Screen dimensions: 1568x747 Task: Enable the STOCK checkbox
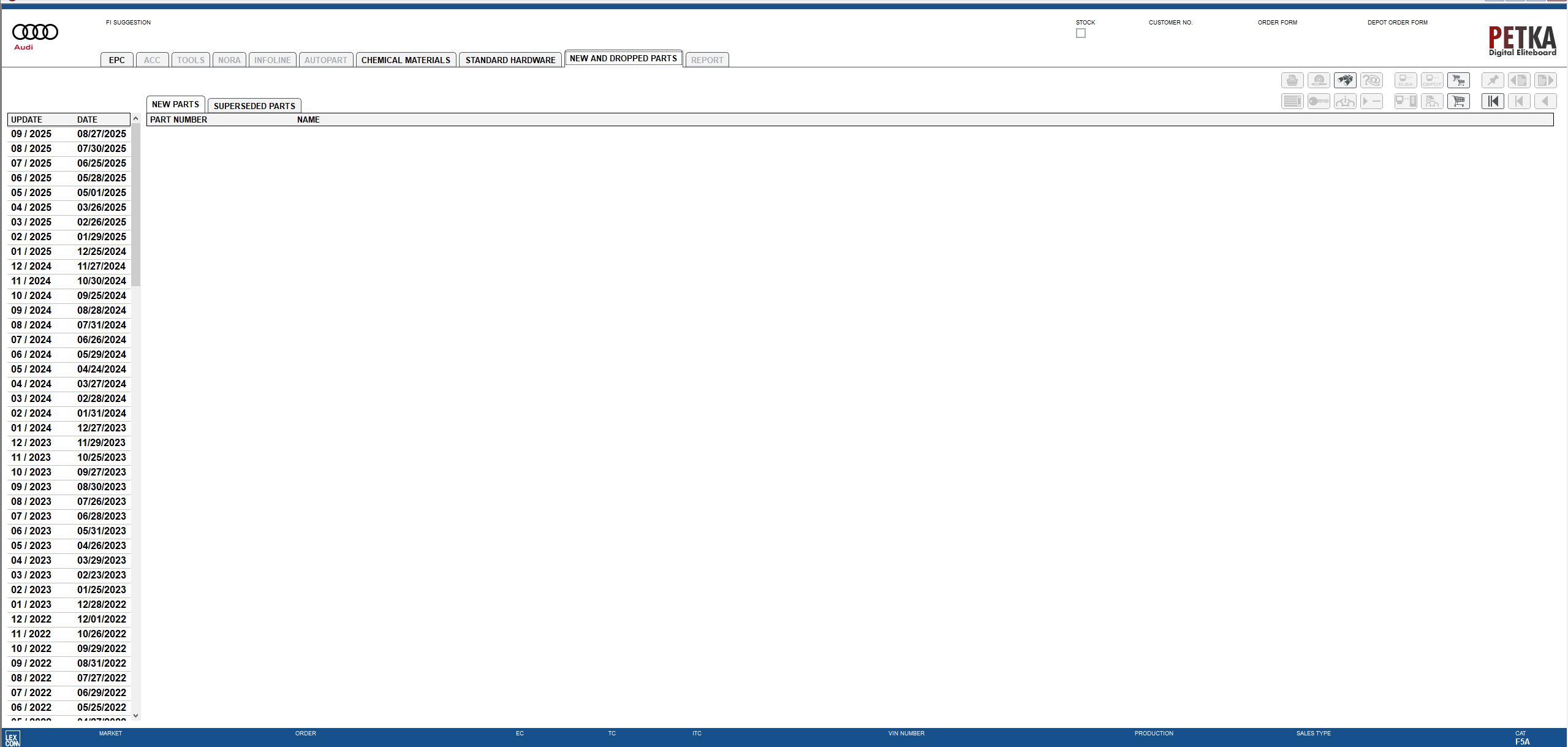(1080, 33)
